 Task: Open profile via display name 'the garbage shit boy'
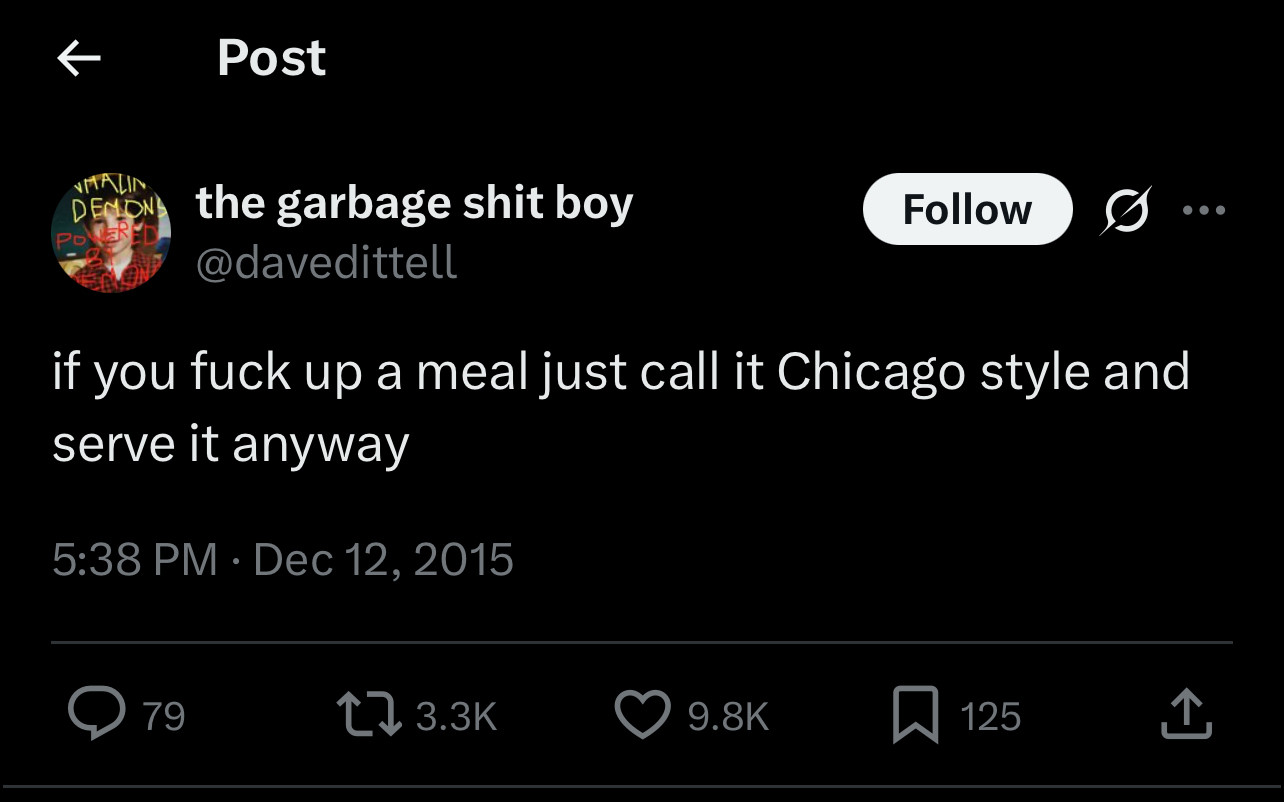tap(415, 203)
